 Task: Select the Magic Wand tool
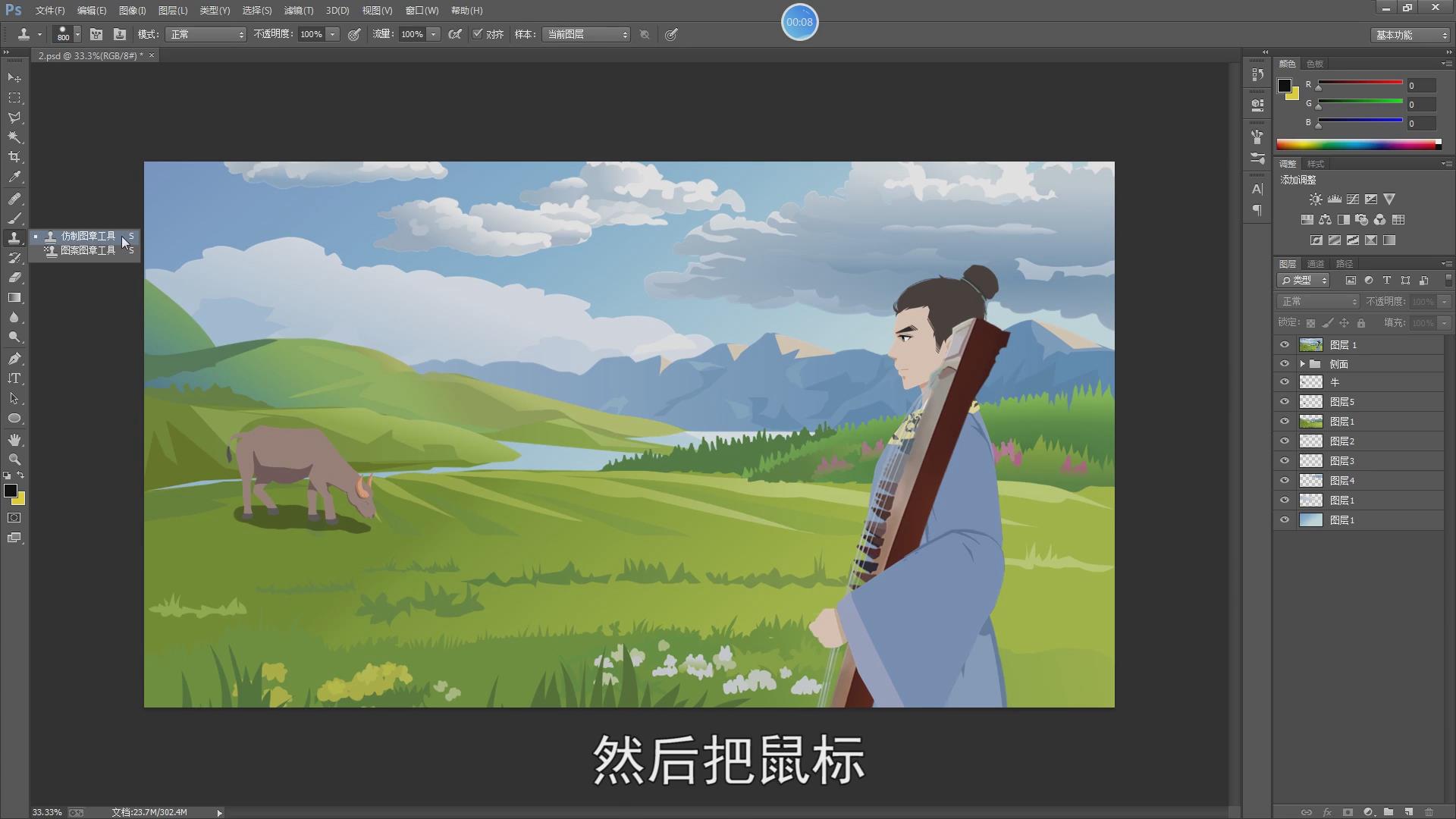(14, 137)
